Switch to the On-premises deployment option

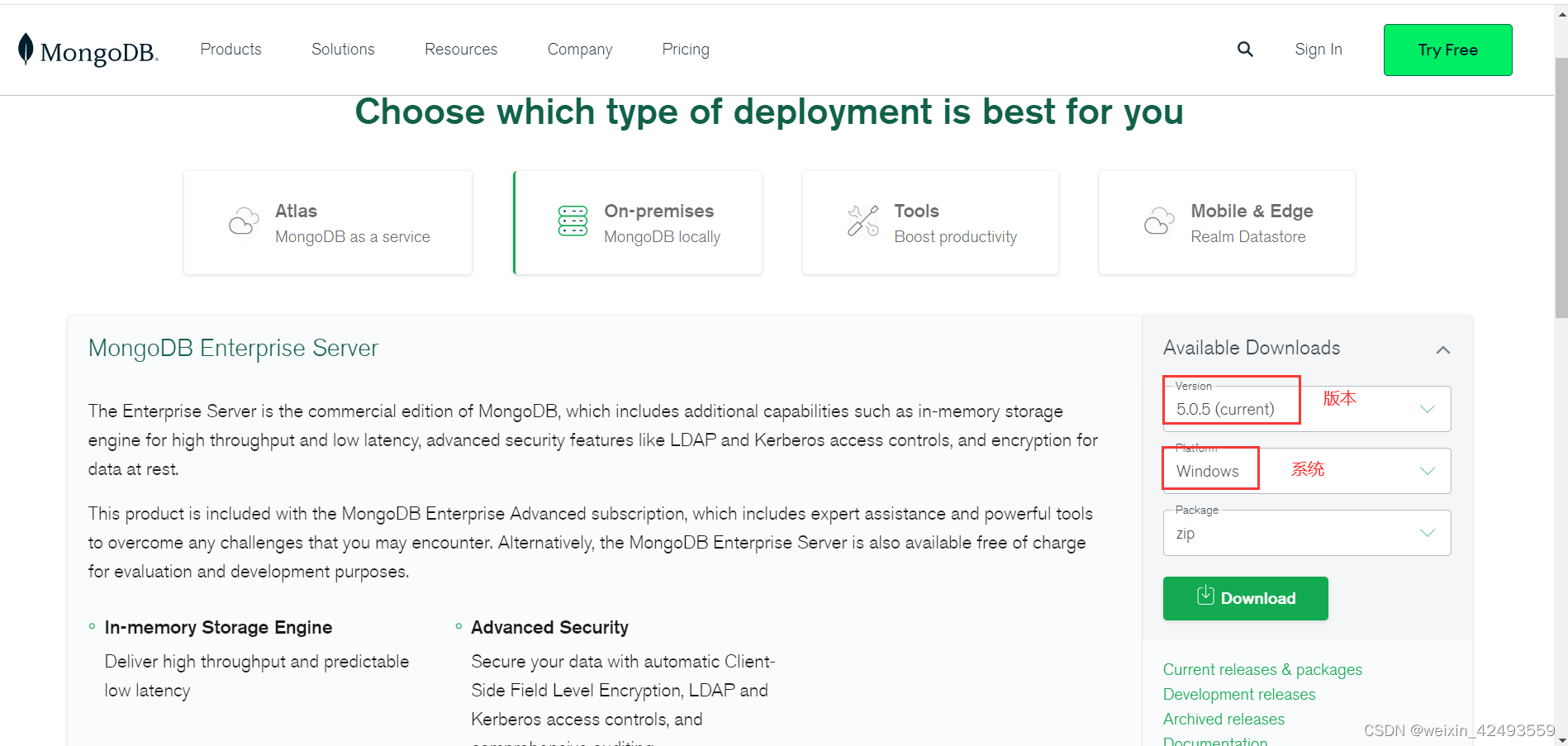637,221
